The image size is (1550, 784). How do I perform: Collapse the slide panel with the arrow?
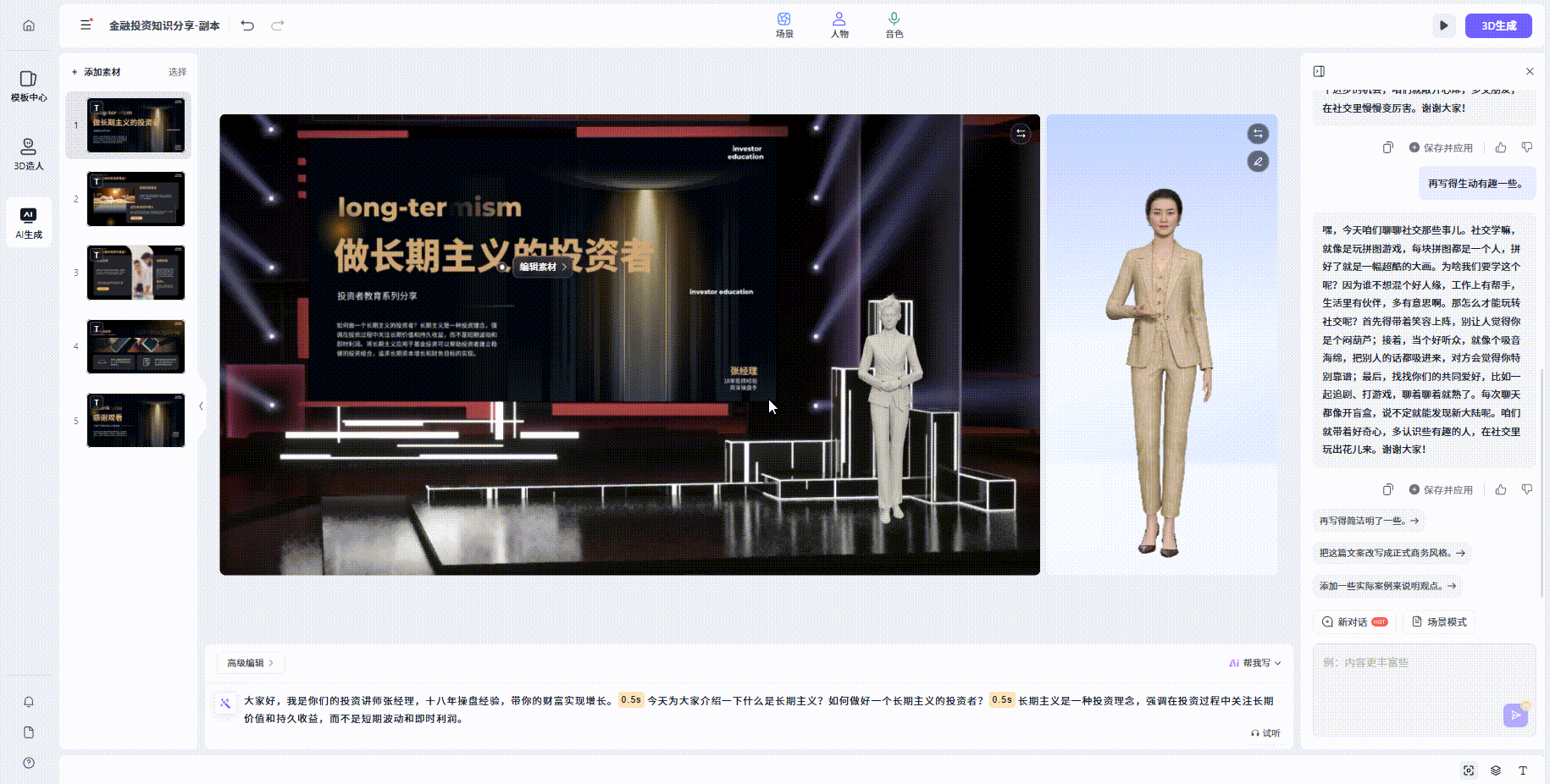click(x=201, y=406)
